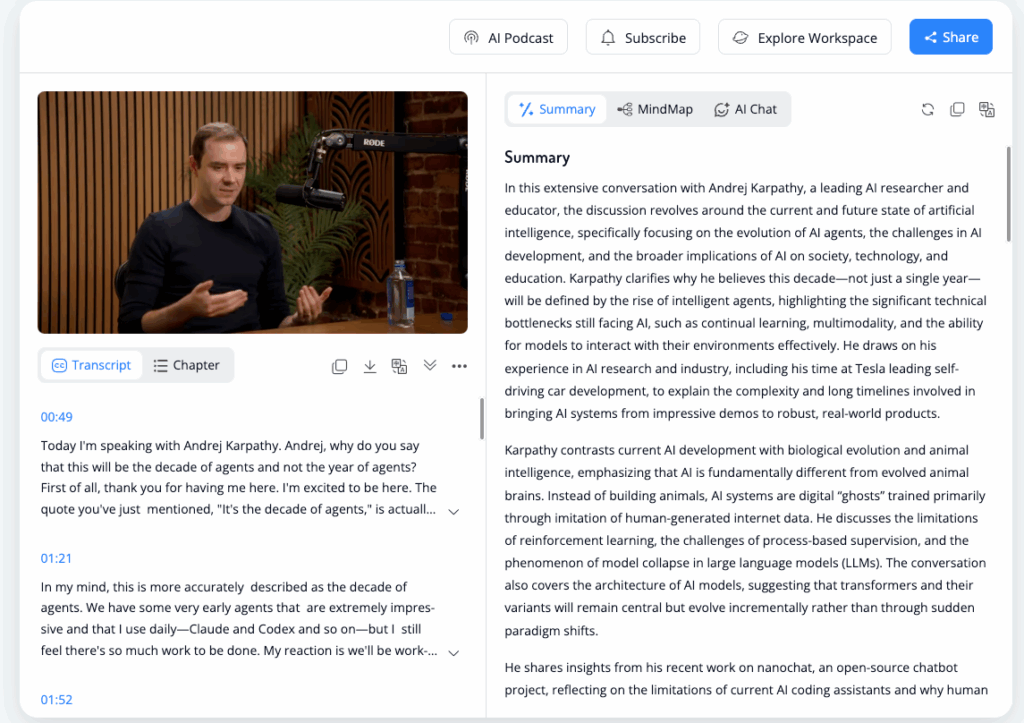Image resolution: width=1024 pixels, height=723 pixels.
Task: Switch to the Chapter view
Action: (186, 365)
